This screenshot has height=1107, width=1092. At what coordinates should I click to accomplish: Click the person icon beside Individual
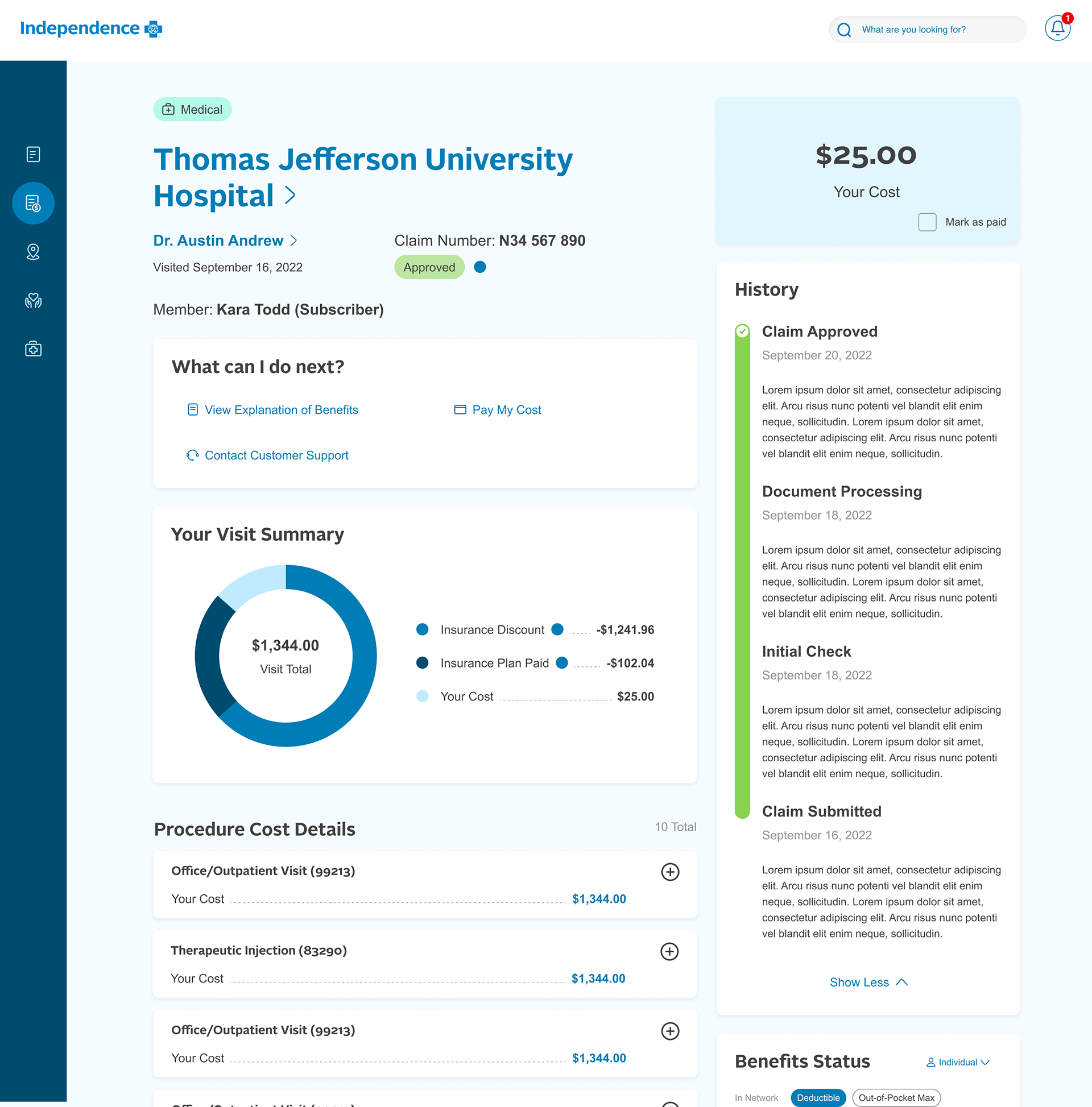tap(931, 1062)
